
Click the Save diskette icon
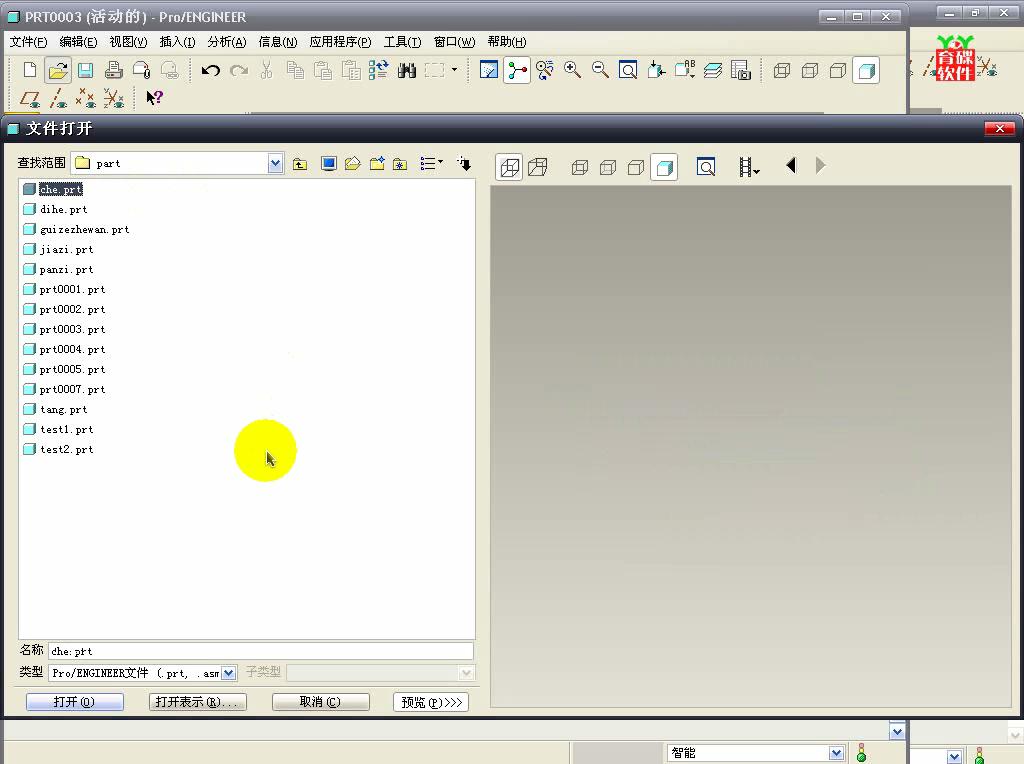pyautogui.click(x=86, y=70)
